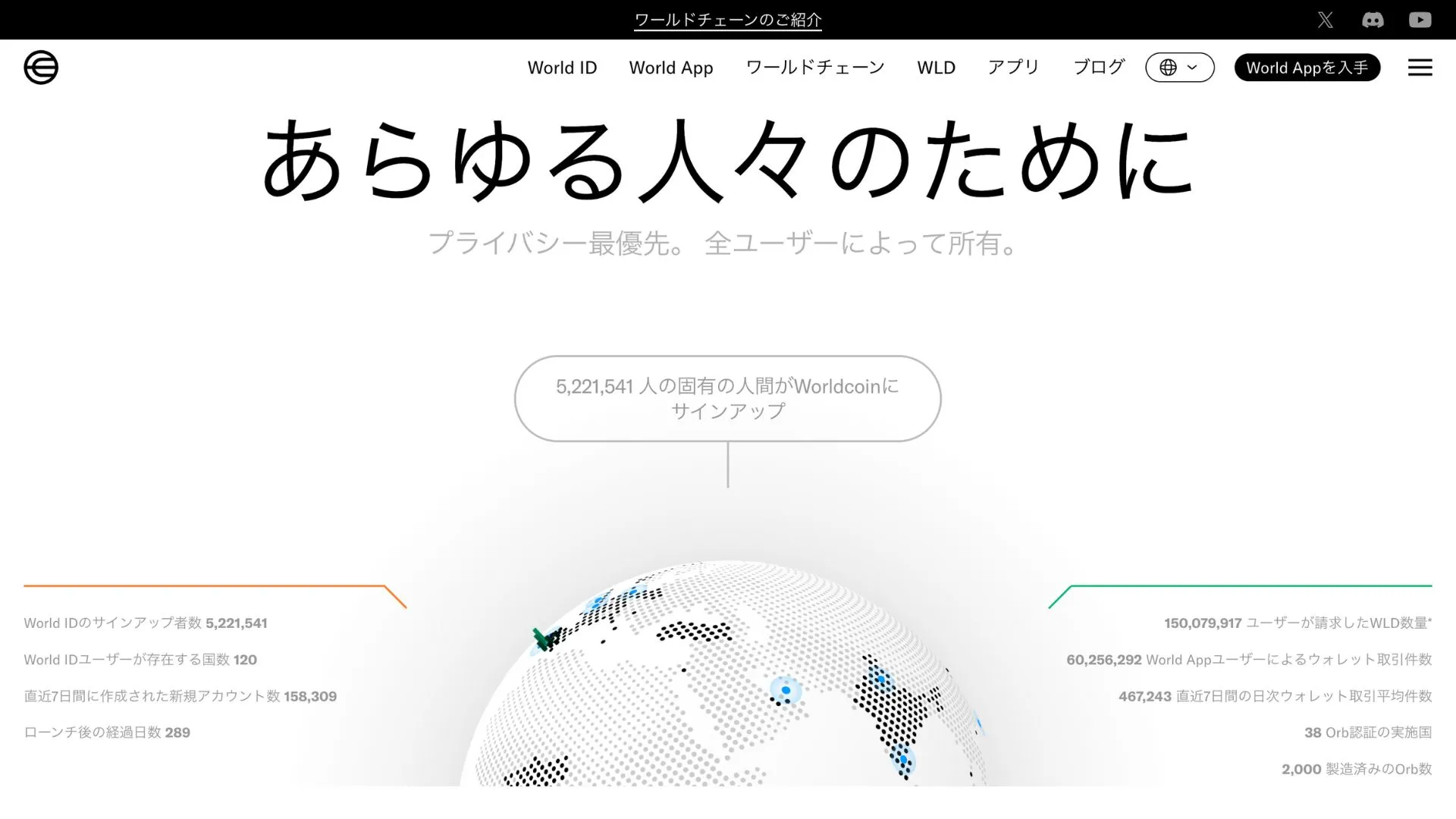Click the Worldcoin logo icon
This screenshot has height=819, width=1456.
pos(41,67)
